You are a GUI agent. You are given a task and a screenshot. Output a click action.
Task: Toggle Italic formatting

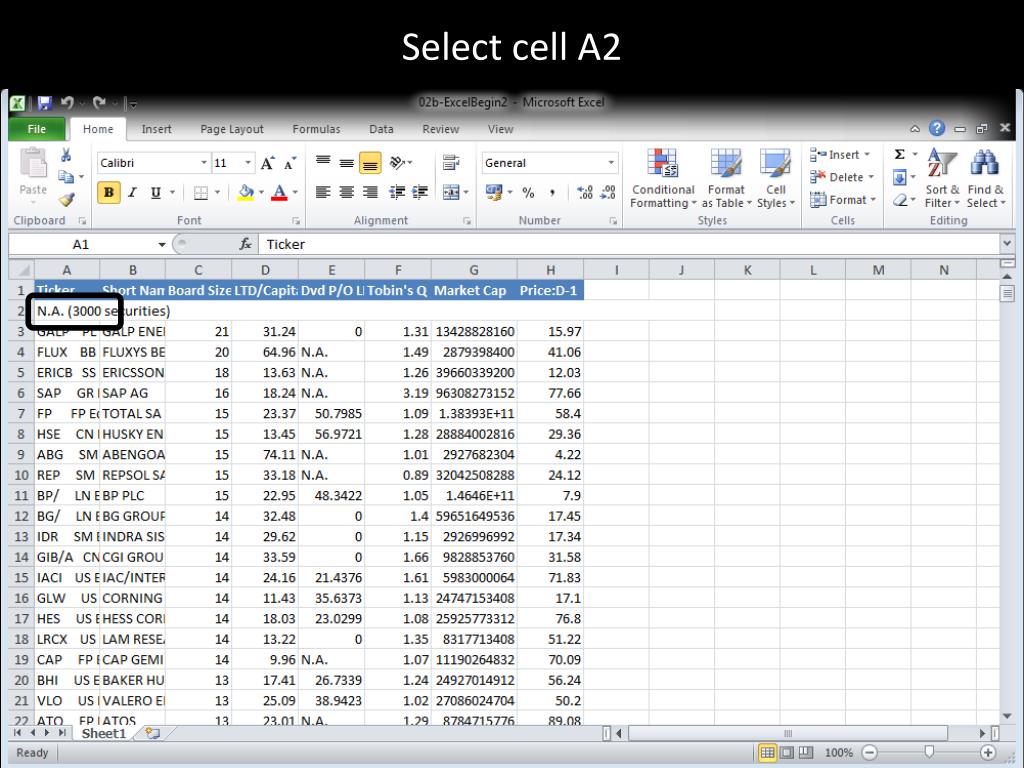[131, 193]
